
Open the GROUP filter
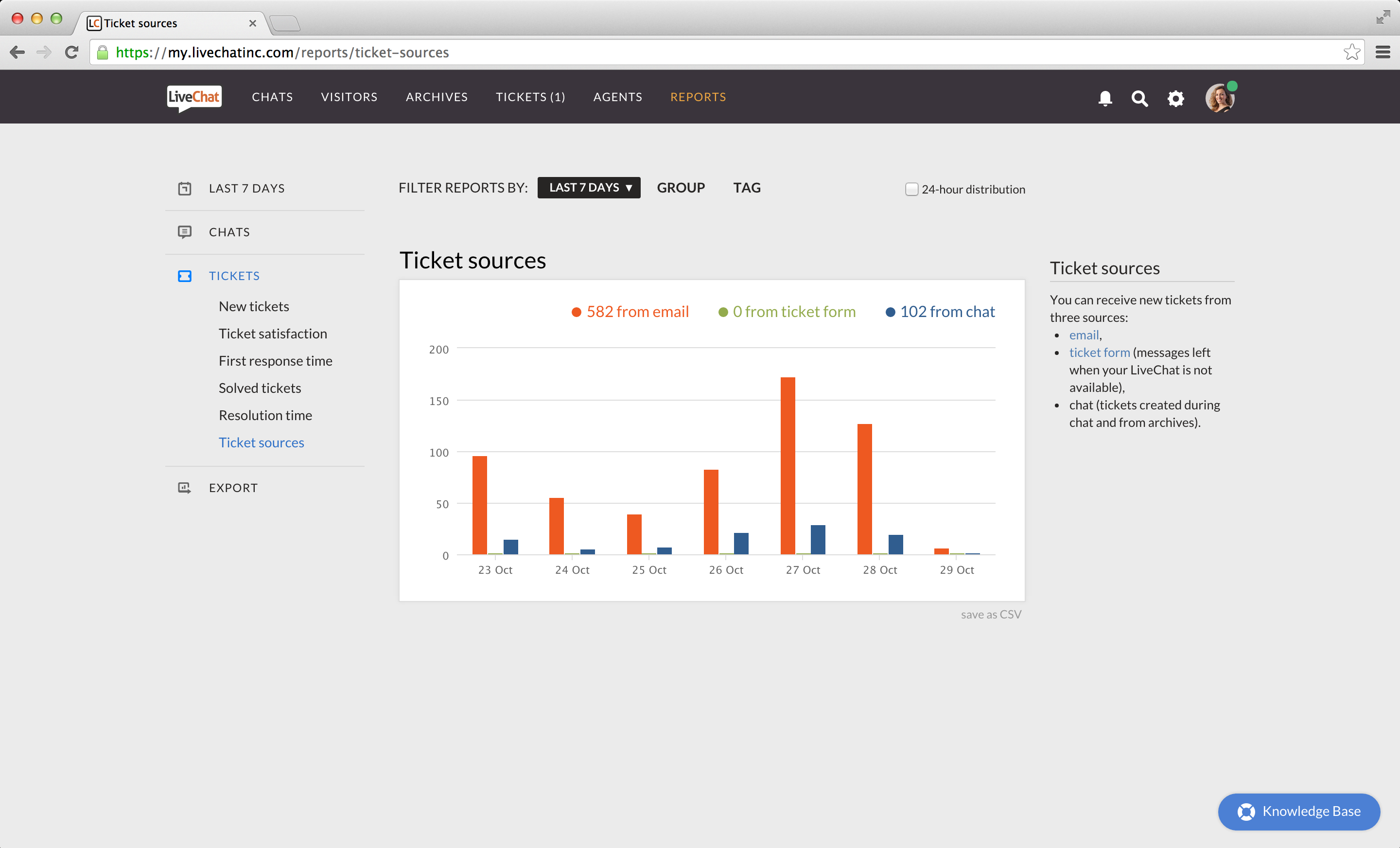(x=681, y=187)
